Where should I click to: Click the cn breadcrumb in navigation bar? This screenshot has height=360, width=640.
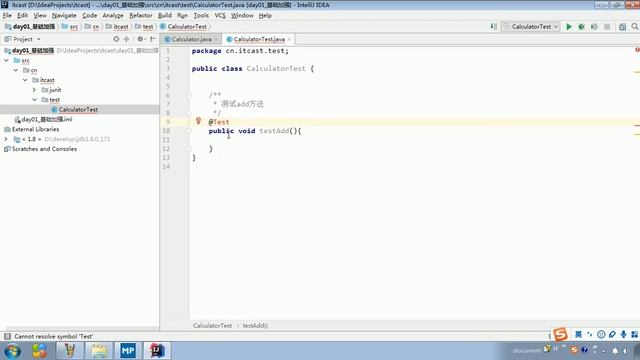92,27
